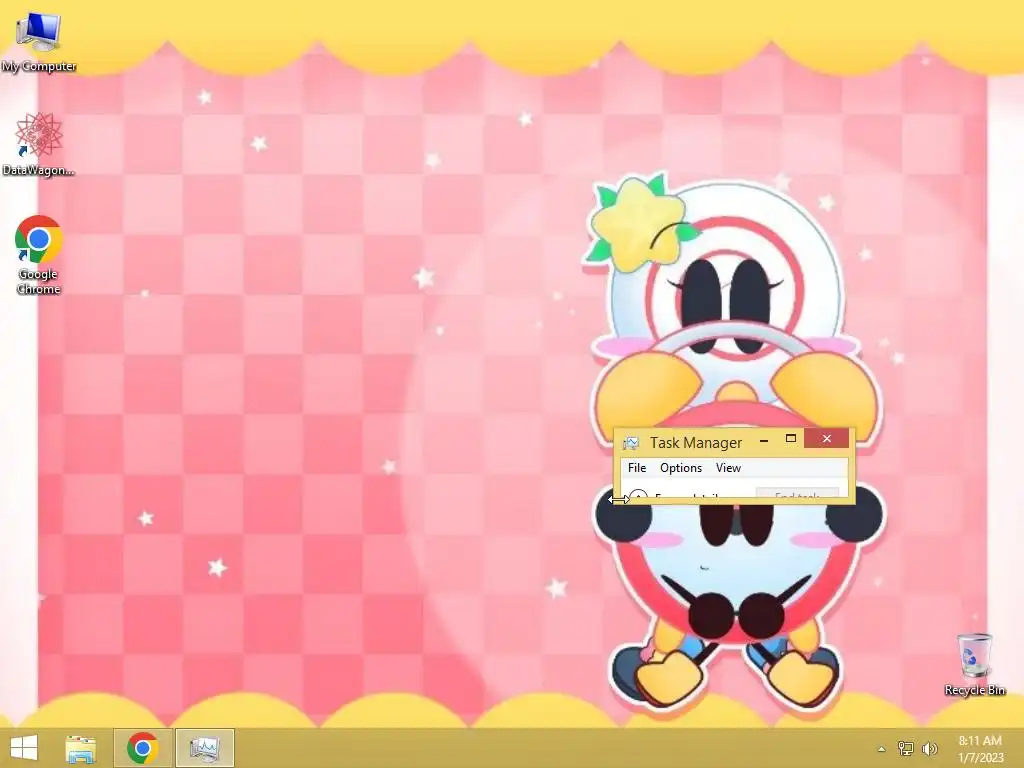Select the Recycle Bin icon

pos(974,664)
